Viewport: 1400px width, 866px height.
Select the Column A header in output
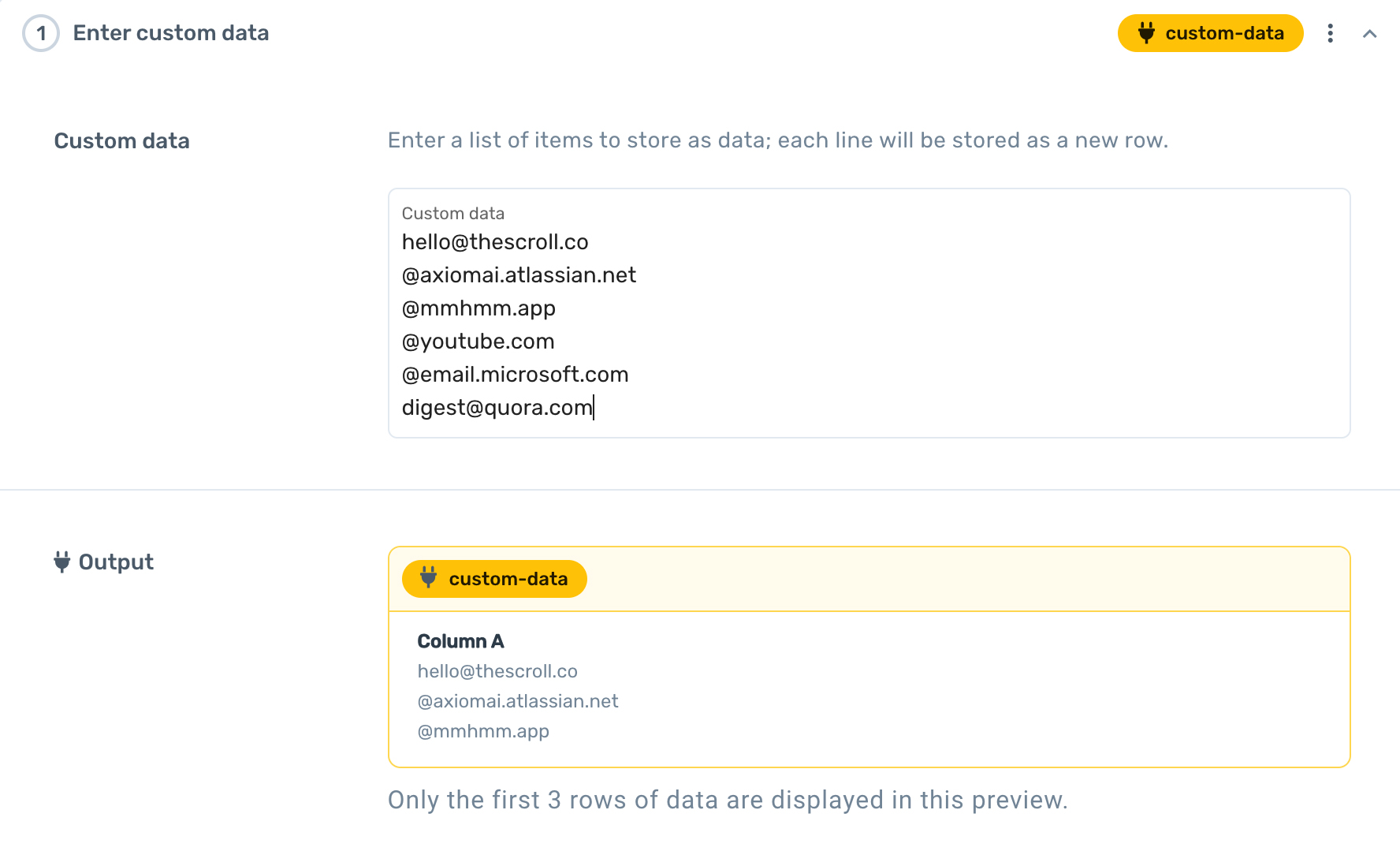coord(460,641)
